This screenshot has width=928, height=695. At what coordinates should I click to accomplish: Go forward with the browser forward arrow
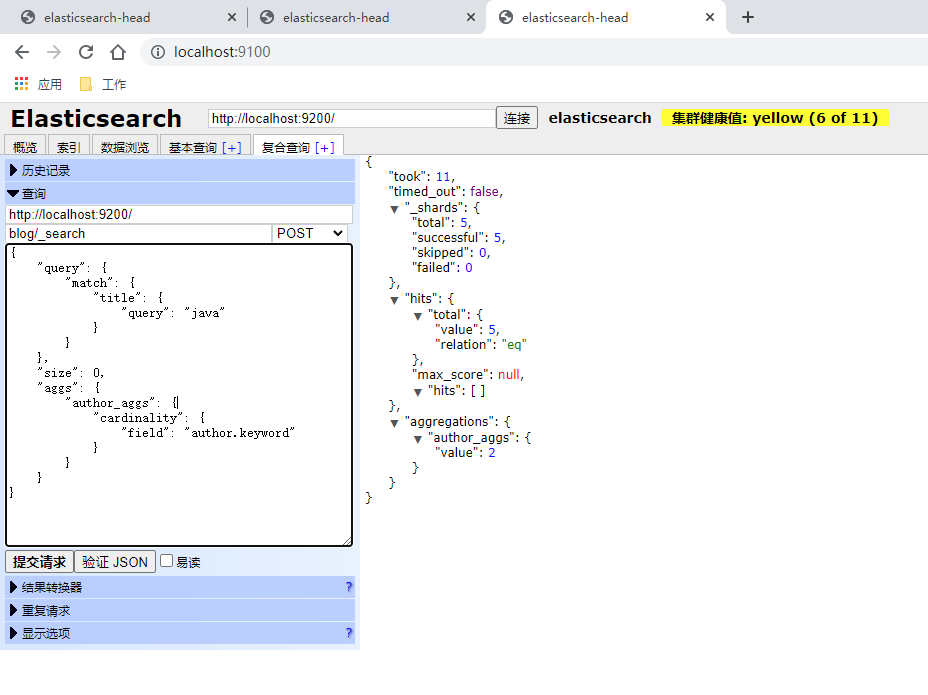[x=54, y=52]
